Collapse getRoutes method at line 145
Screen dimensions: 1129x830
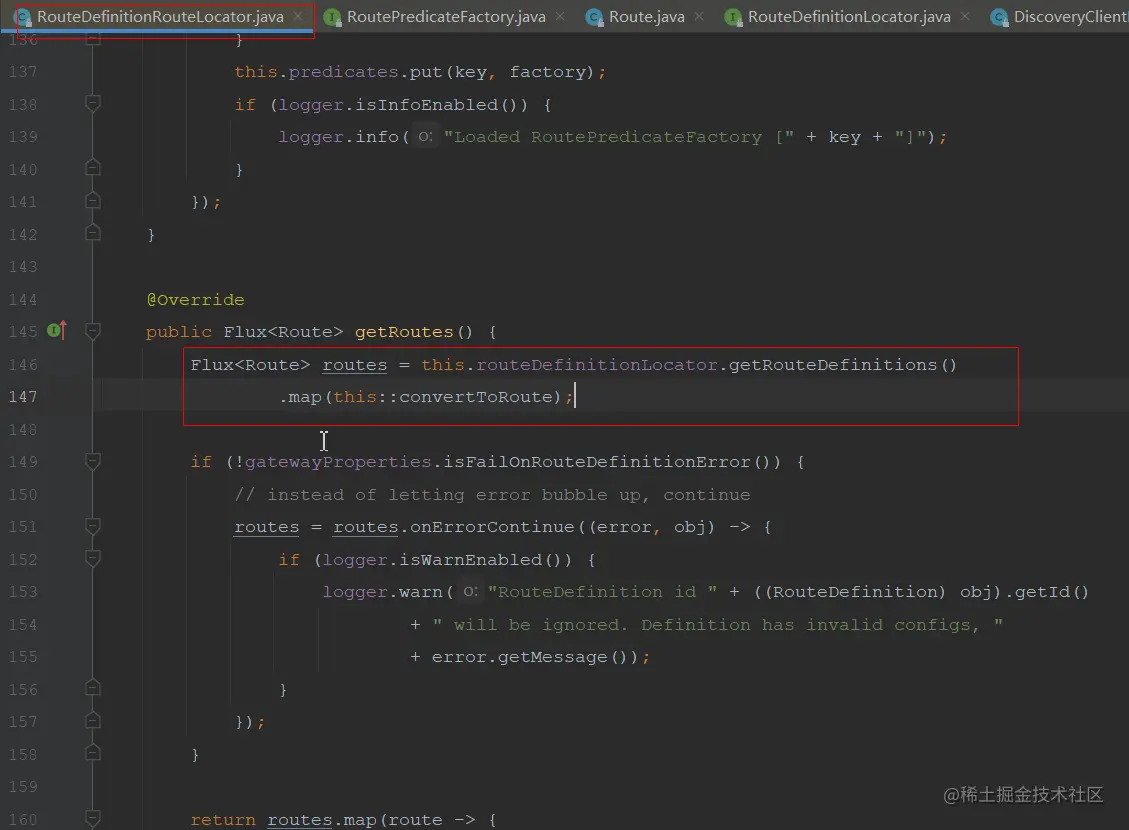[x=93, y=331]
